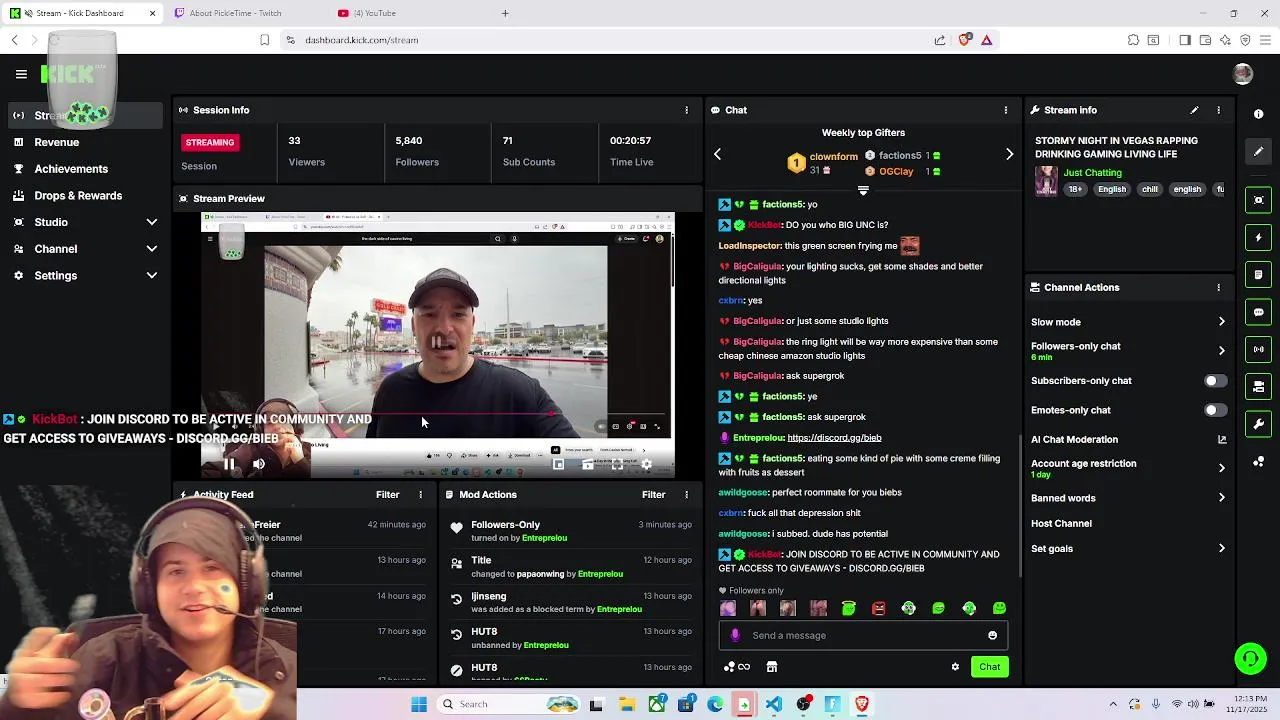The height and width of the screenshot is (720, 1280).
Task: Switch to About PickleTime Twitch browser tab
Action: 235,13
